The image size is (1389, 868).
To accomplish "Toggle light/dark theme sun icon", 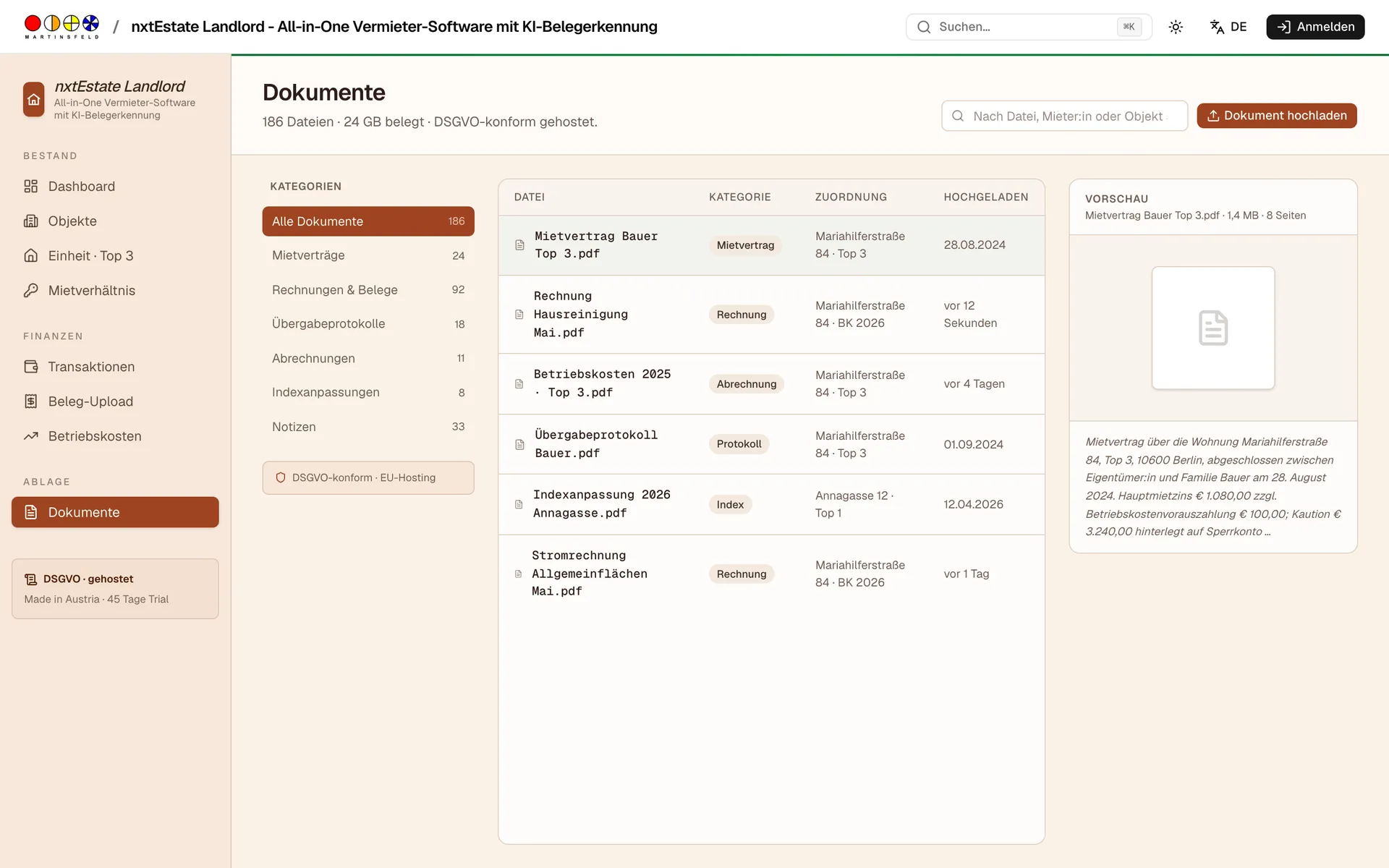I will (1176, 27).
